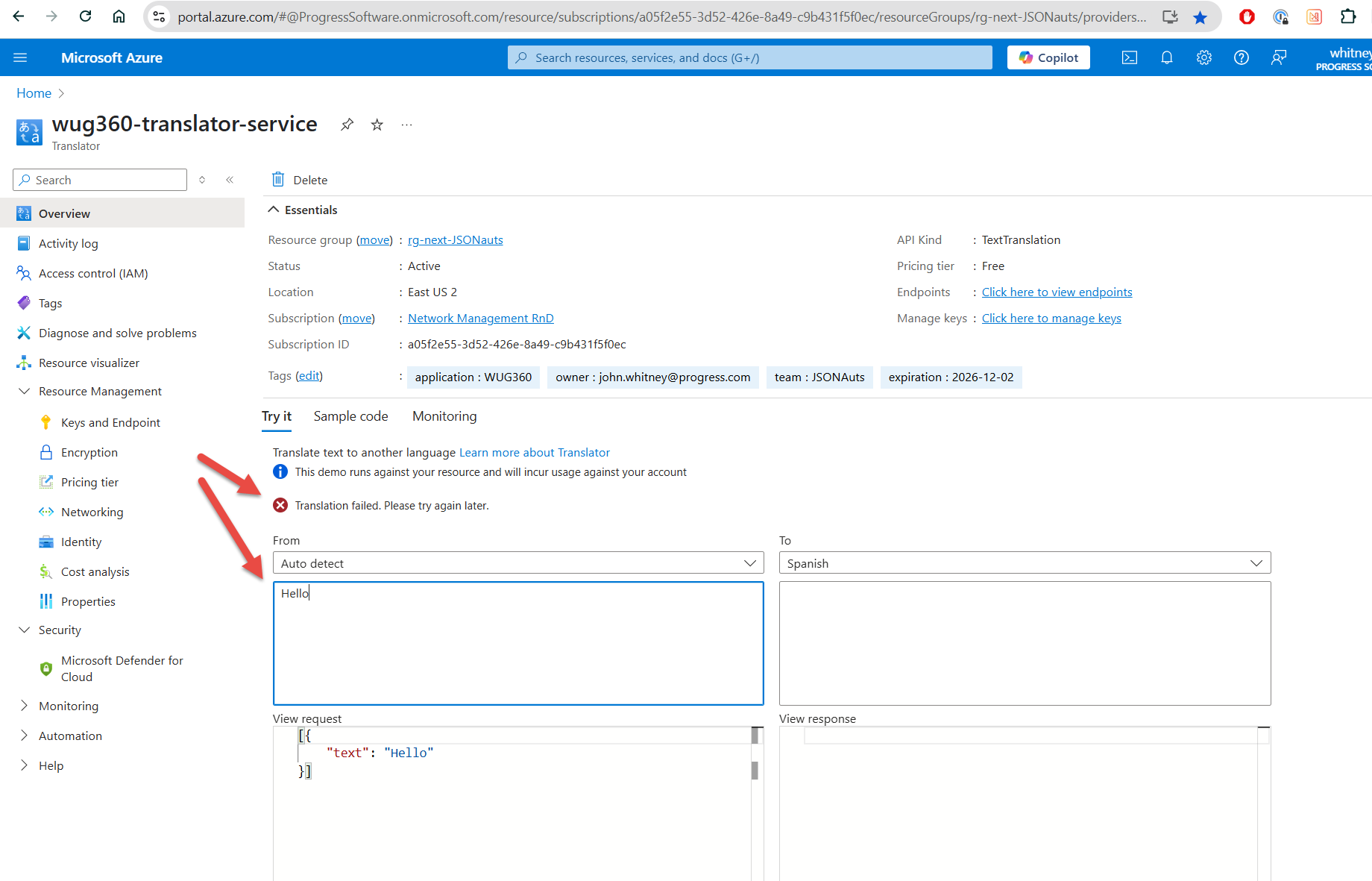Open the Azure portal hamburger menu

tap(20, 57)
